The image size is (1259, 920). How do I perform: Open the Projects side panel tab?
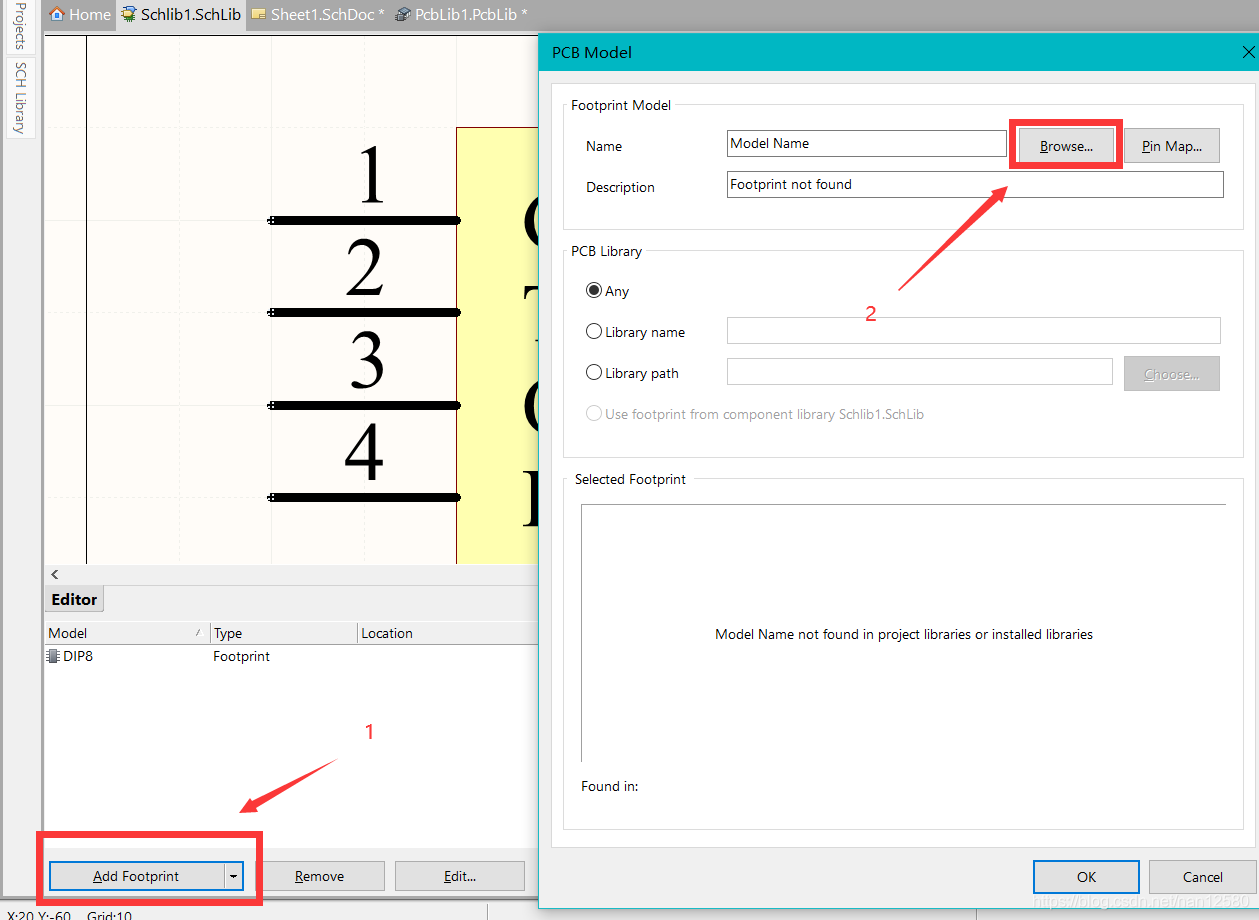pyautogui.click(x=20, y=26)
